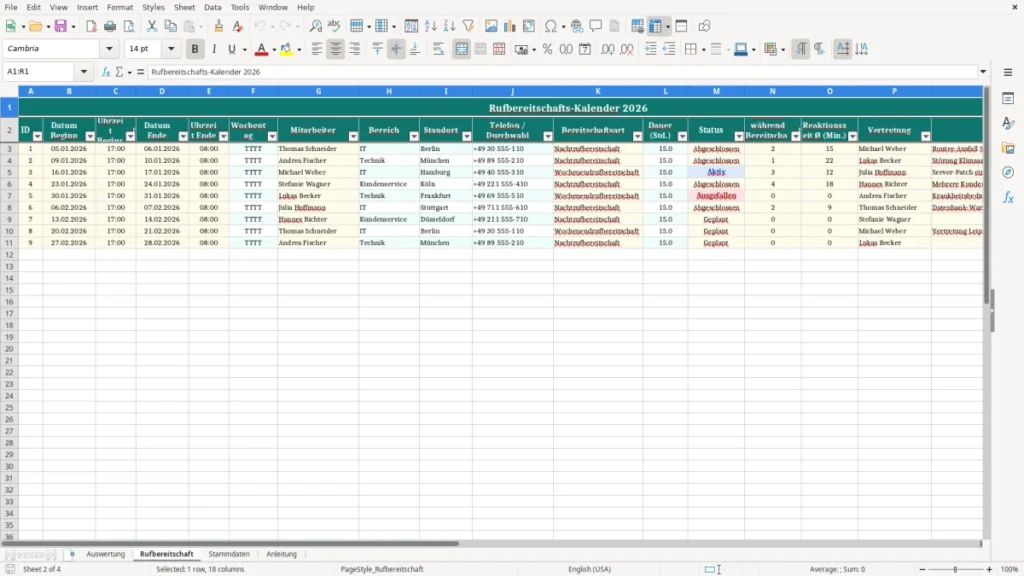This screenshot has height=576, width=1024.
Task: Toggle Wrap Text button
Action: click(x=439, y=49)
